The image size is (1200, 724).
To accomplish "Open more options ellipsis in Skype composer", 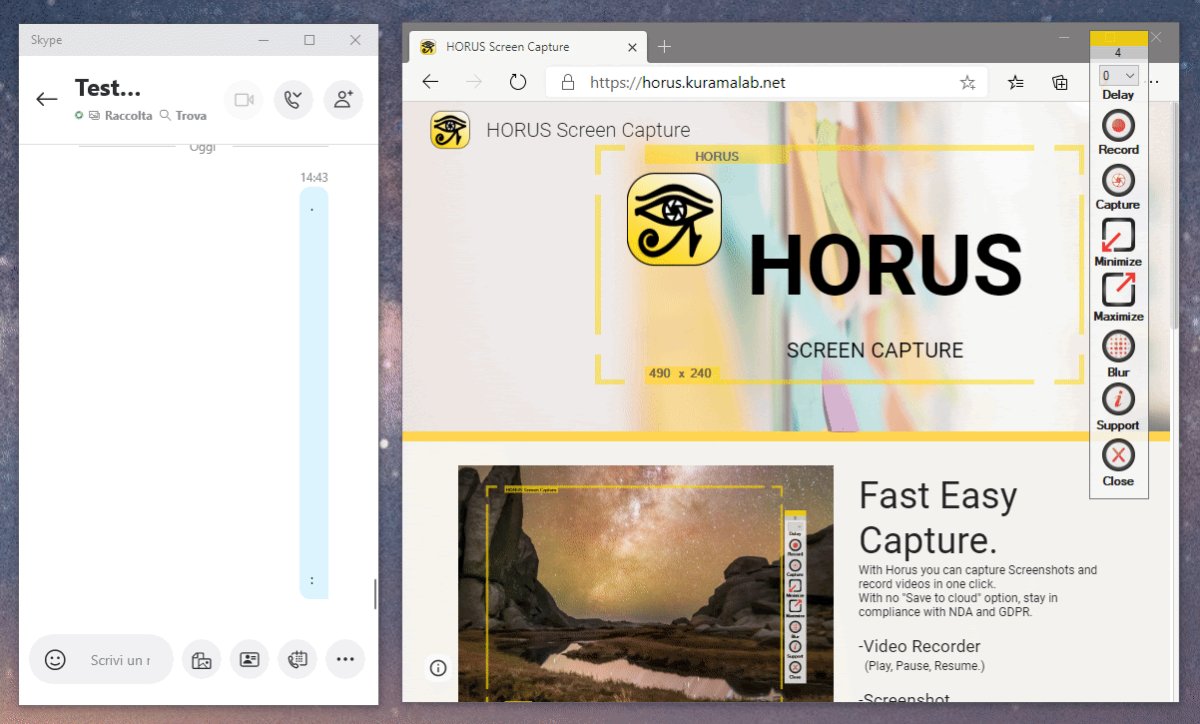I will tap(345, 660).
